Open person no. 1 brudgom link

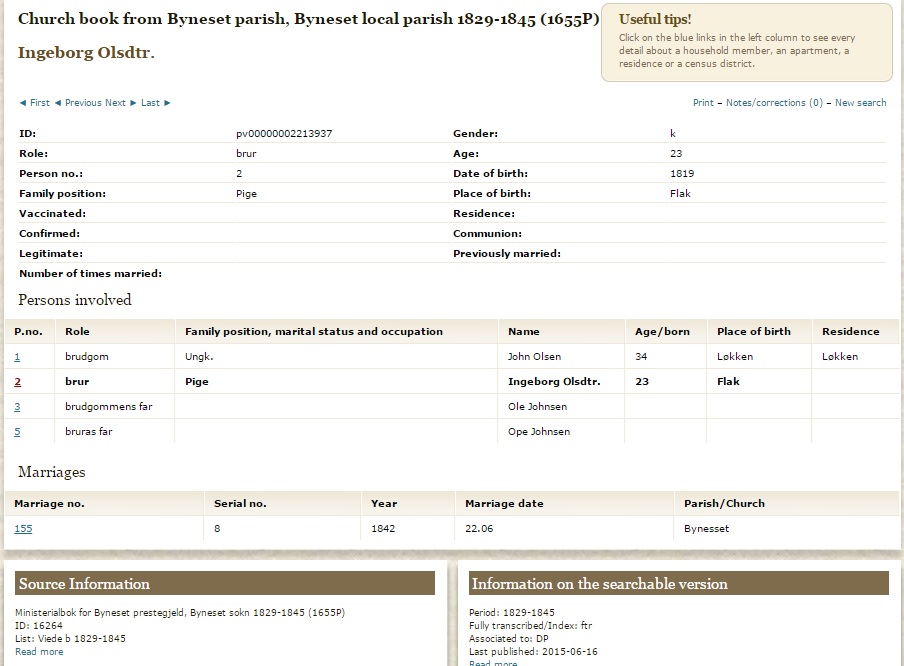(17, 357)
